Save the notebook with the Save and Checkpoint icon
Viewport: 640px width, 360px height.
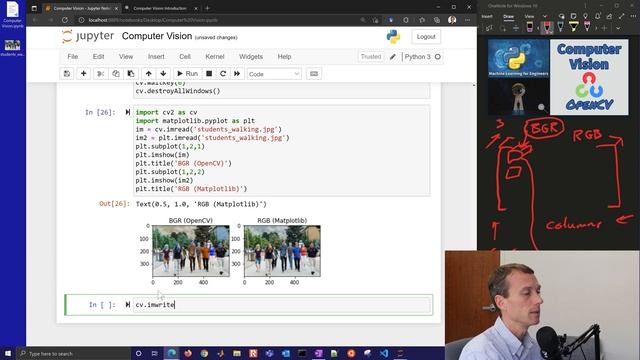point(67,74)
